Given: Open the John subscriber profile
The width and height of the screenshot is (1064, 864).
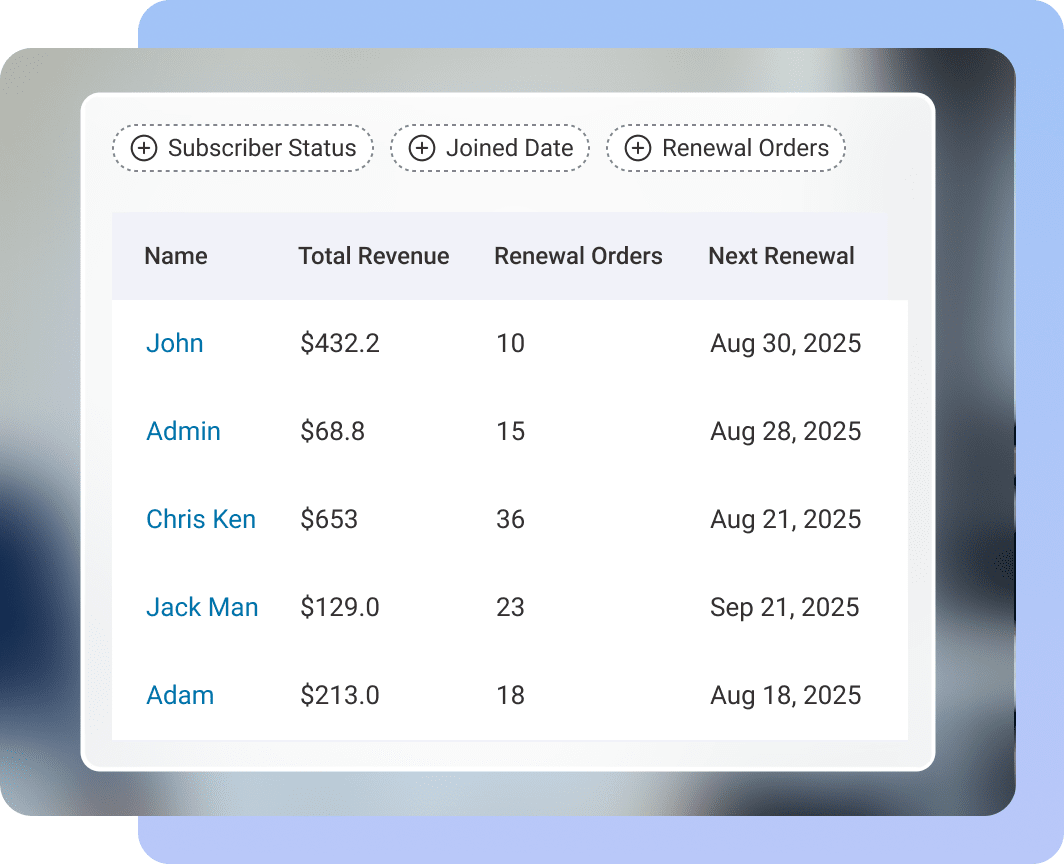Looking at the screenshot, I should click(x=175, y=343).
